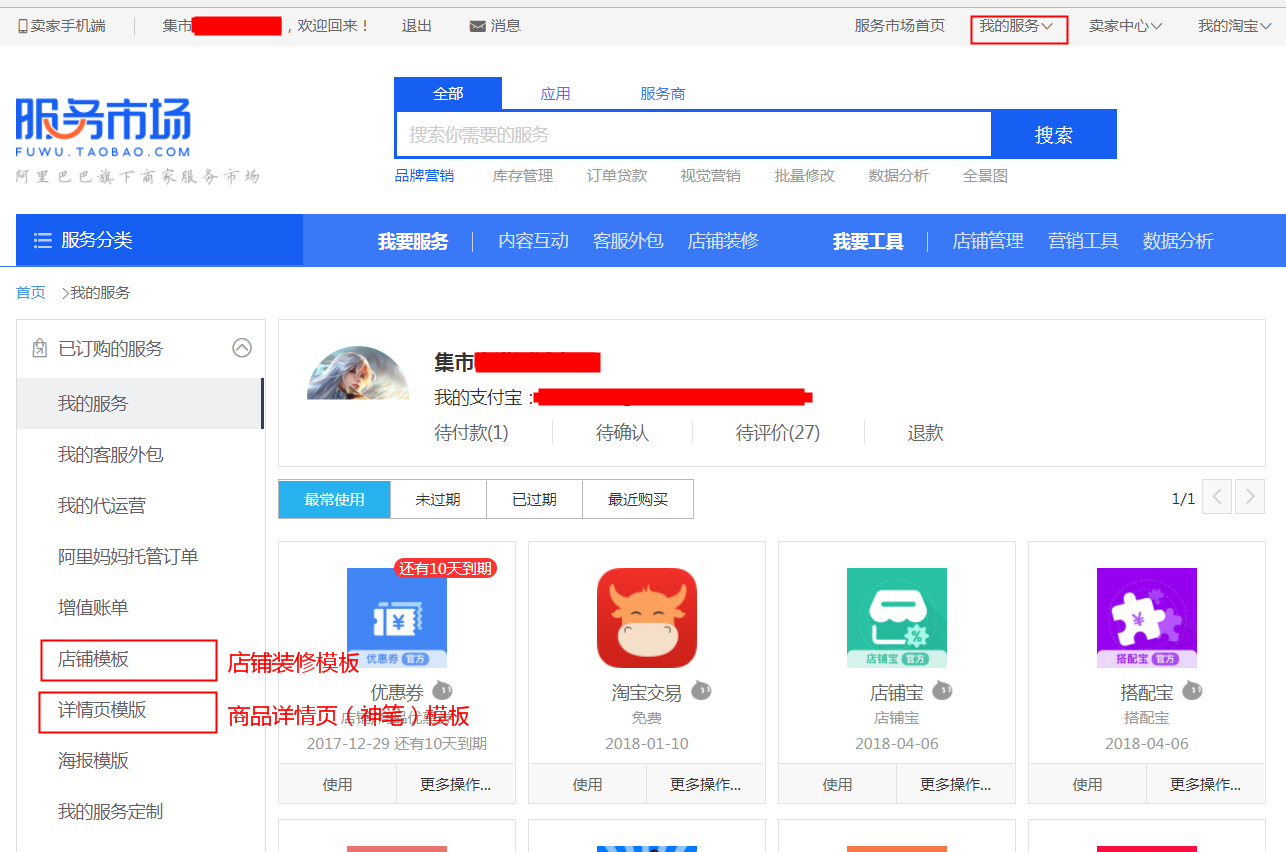Viewport: 1286px width, 852px height.
Task: Open the 淘宝交易 bull icon
Action: pos(647,617)
